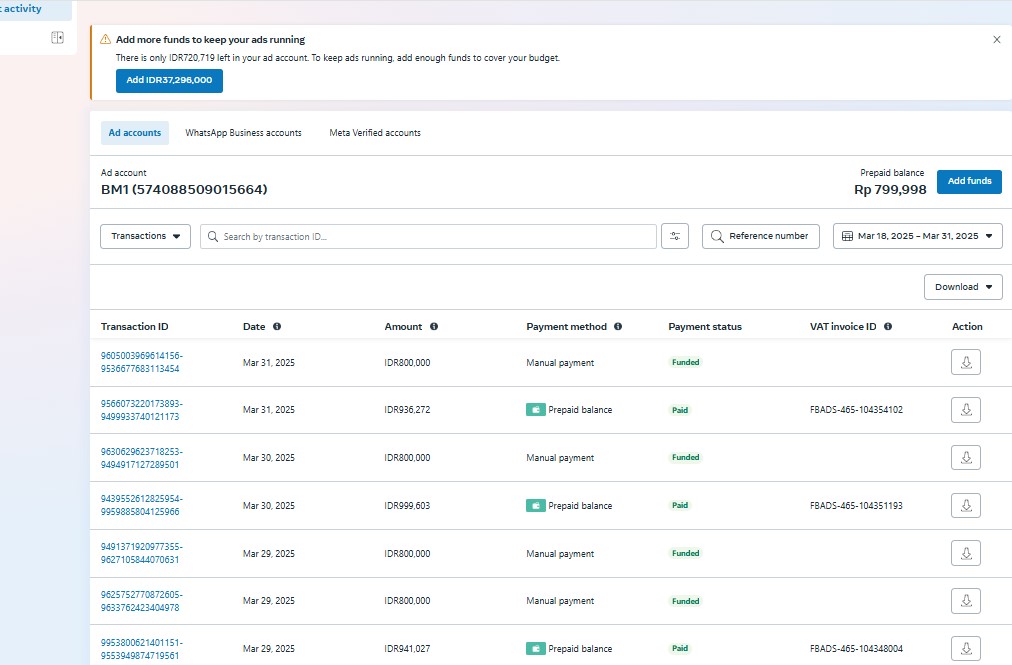Download receipt for first Mar 31 IDR800,000 transaction
Screen dimensions: 1012x665
(x=965, y=362)
